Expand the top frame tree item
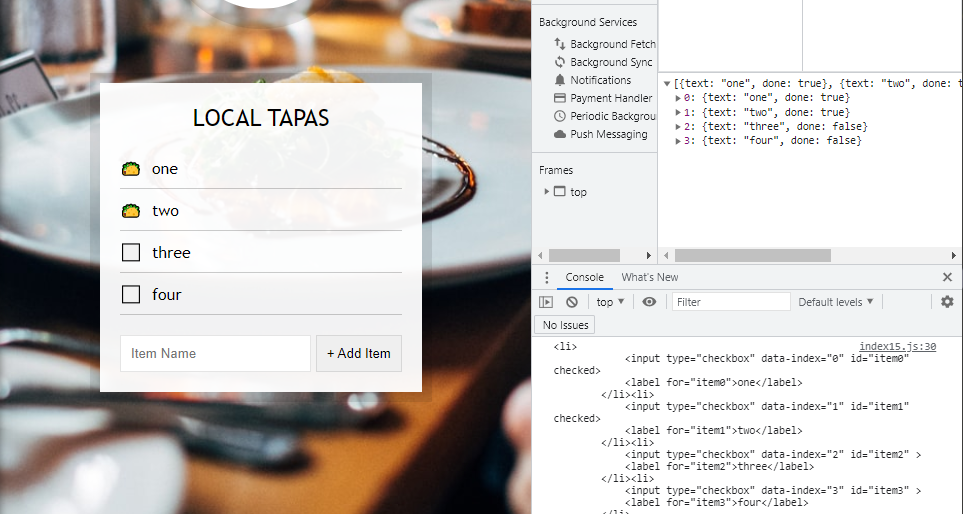This screenshot has height=514, width=963. point(546,192)
